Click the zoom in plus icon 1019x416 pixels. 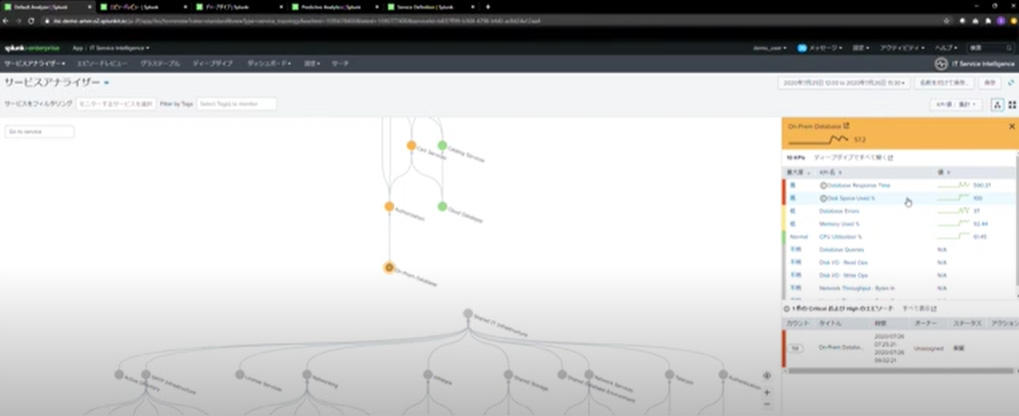pos(767,393)
